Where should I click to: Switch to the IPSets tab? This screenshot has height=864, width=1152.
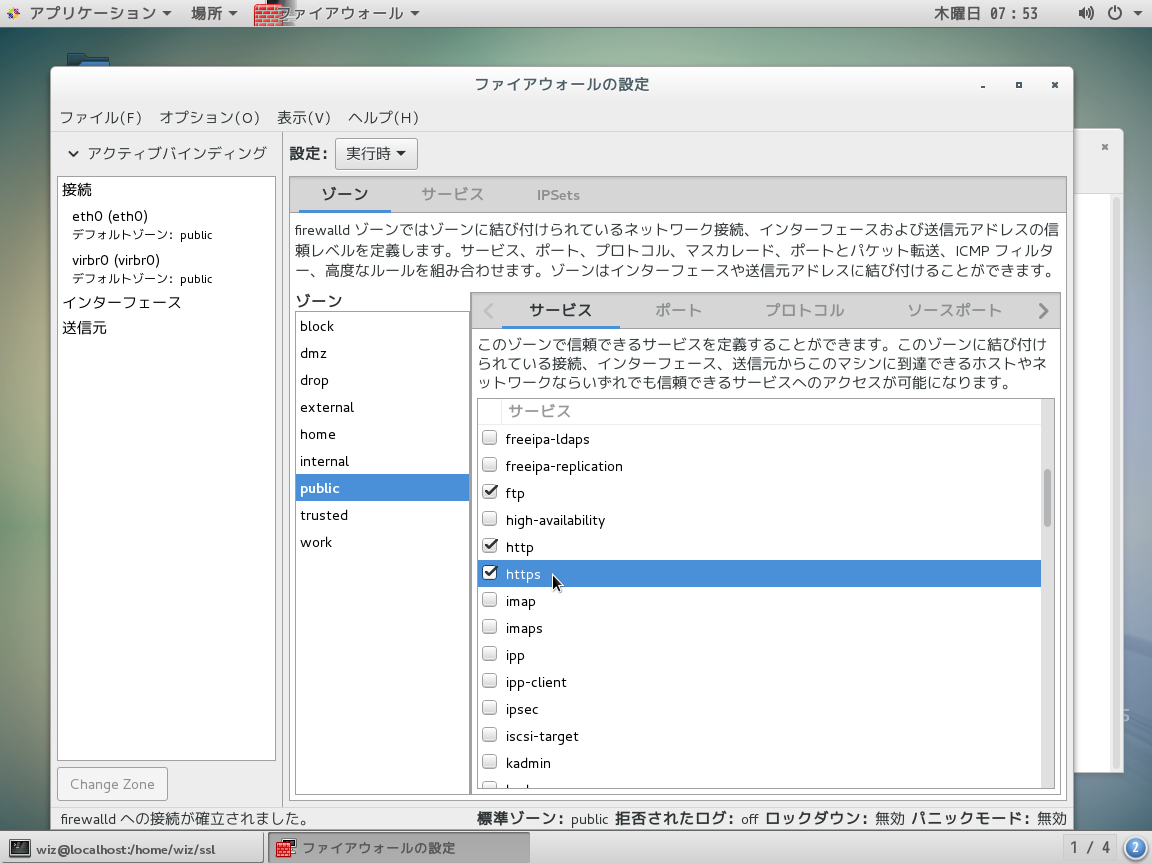[x=558, y=195]
